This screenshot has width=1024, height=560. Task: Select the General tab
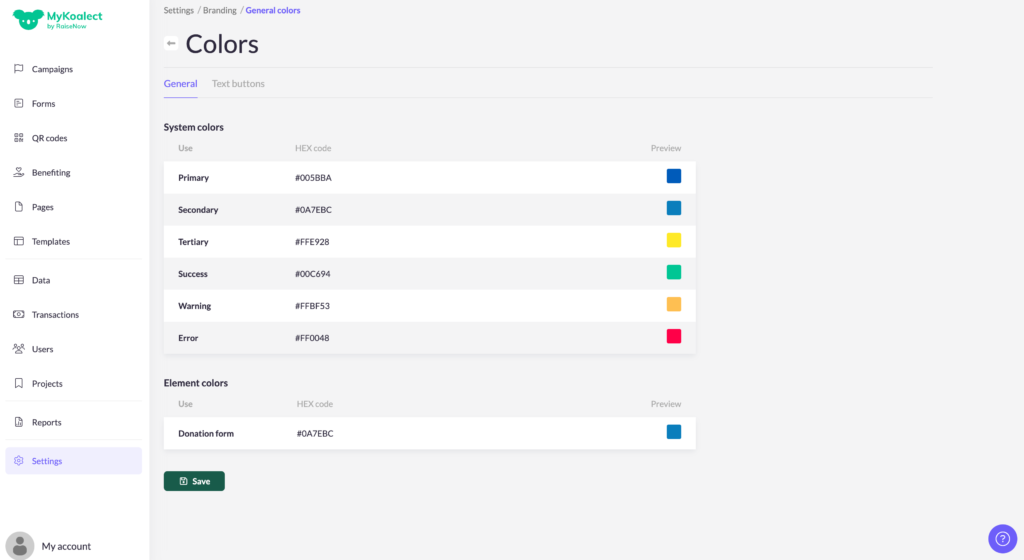pyautogui.click(x=180, y=84)
